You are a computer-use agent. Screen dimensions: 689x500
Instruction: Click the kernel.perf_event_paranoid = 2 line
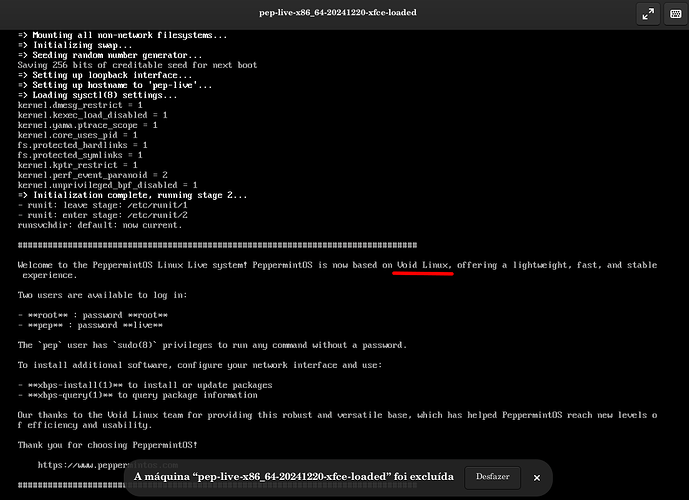pyautogui.click(x=92, y=175)
